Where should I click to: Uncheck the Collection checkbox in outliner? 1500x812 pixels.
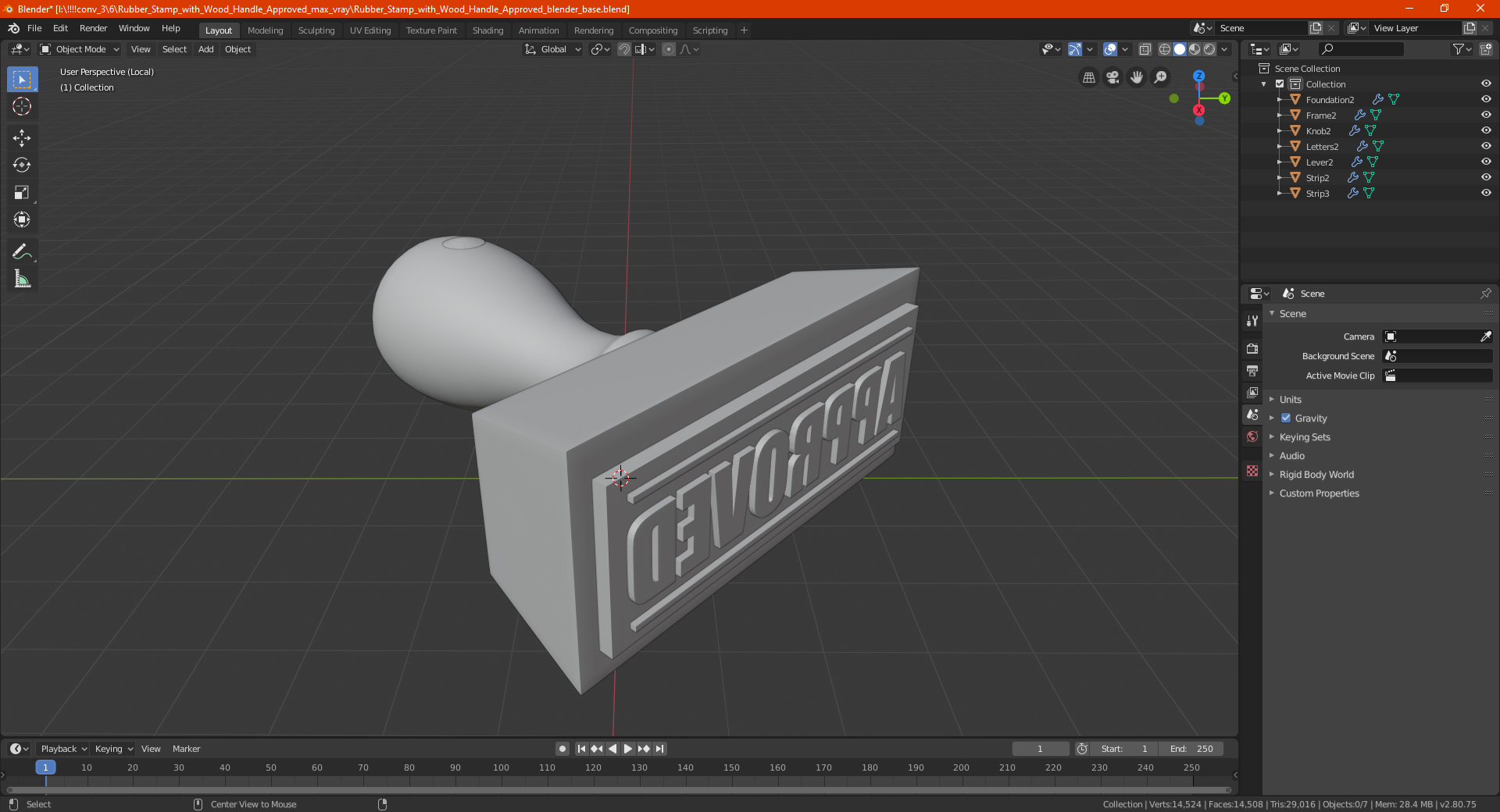[1280, 84]
